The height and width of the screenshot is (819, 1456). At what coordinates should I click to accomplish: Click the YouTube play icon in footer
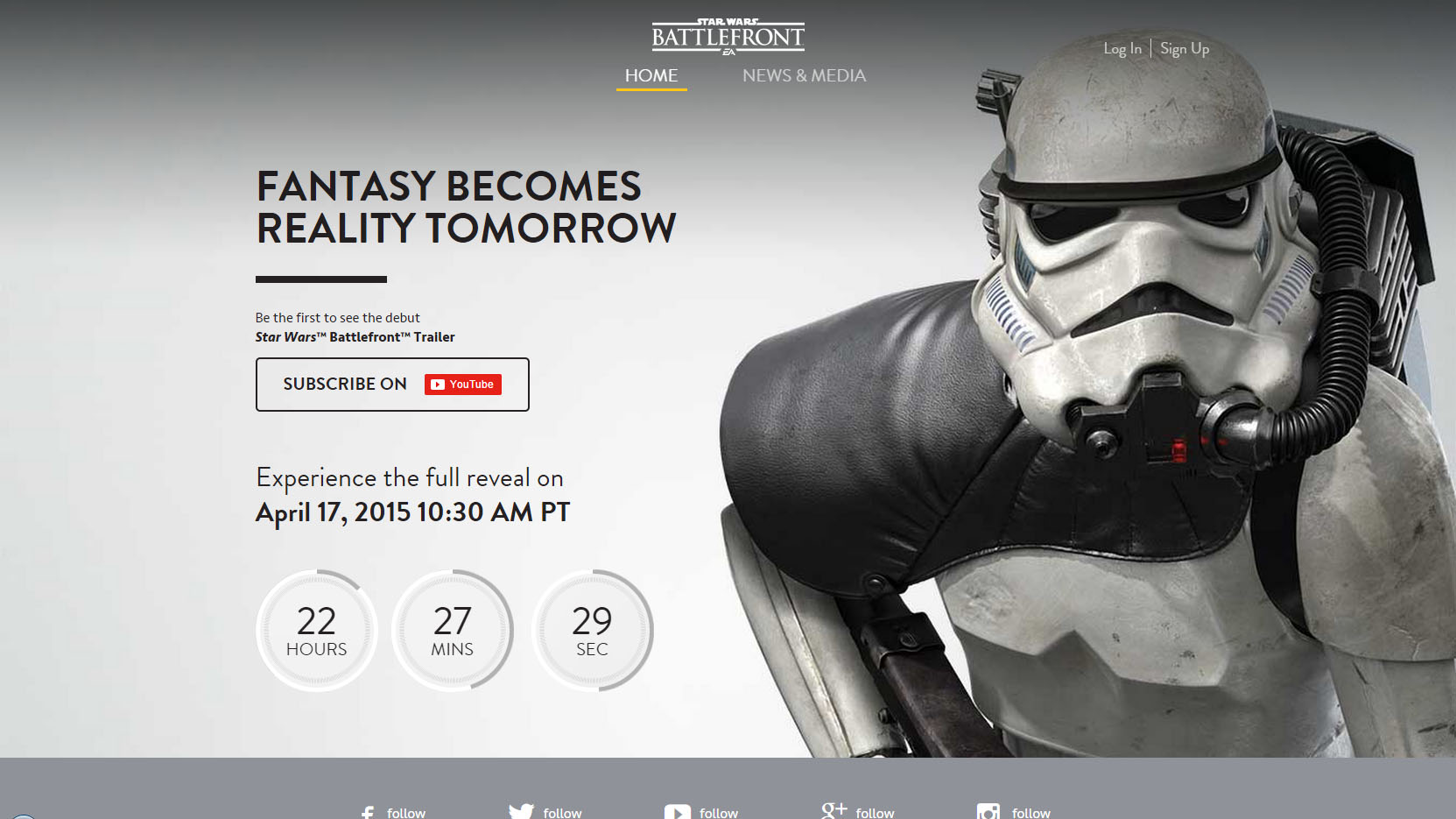coord(677,812)
